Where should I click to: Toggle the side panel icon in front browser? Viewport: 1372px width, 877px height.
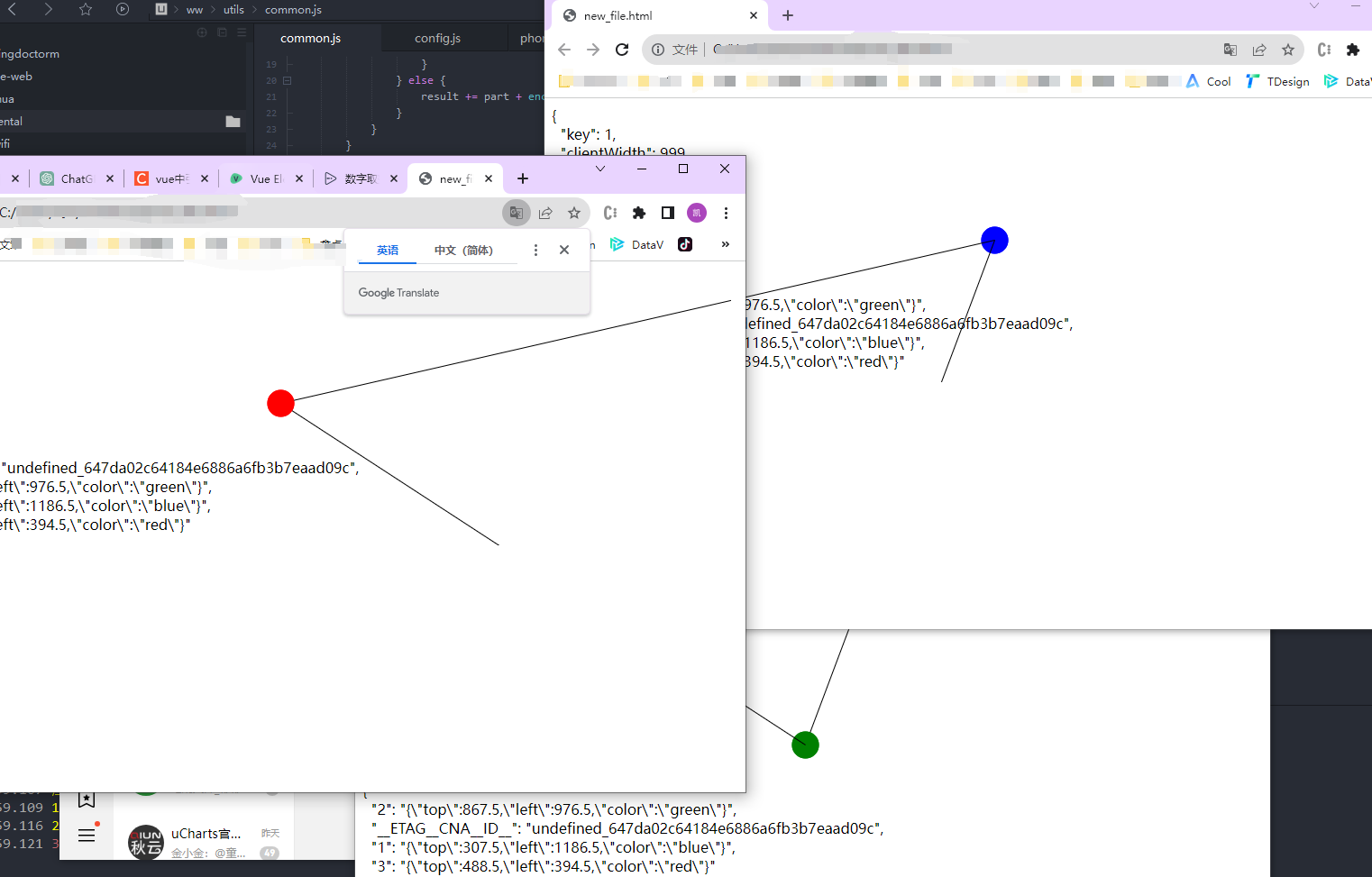[668, 213]
